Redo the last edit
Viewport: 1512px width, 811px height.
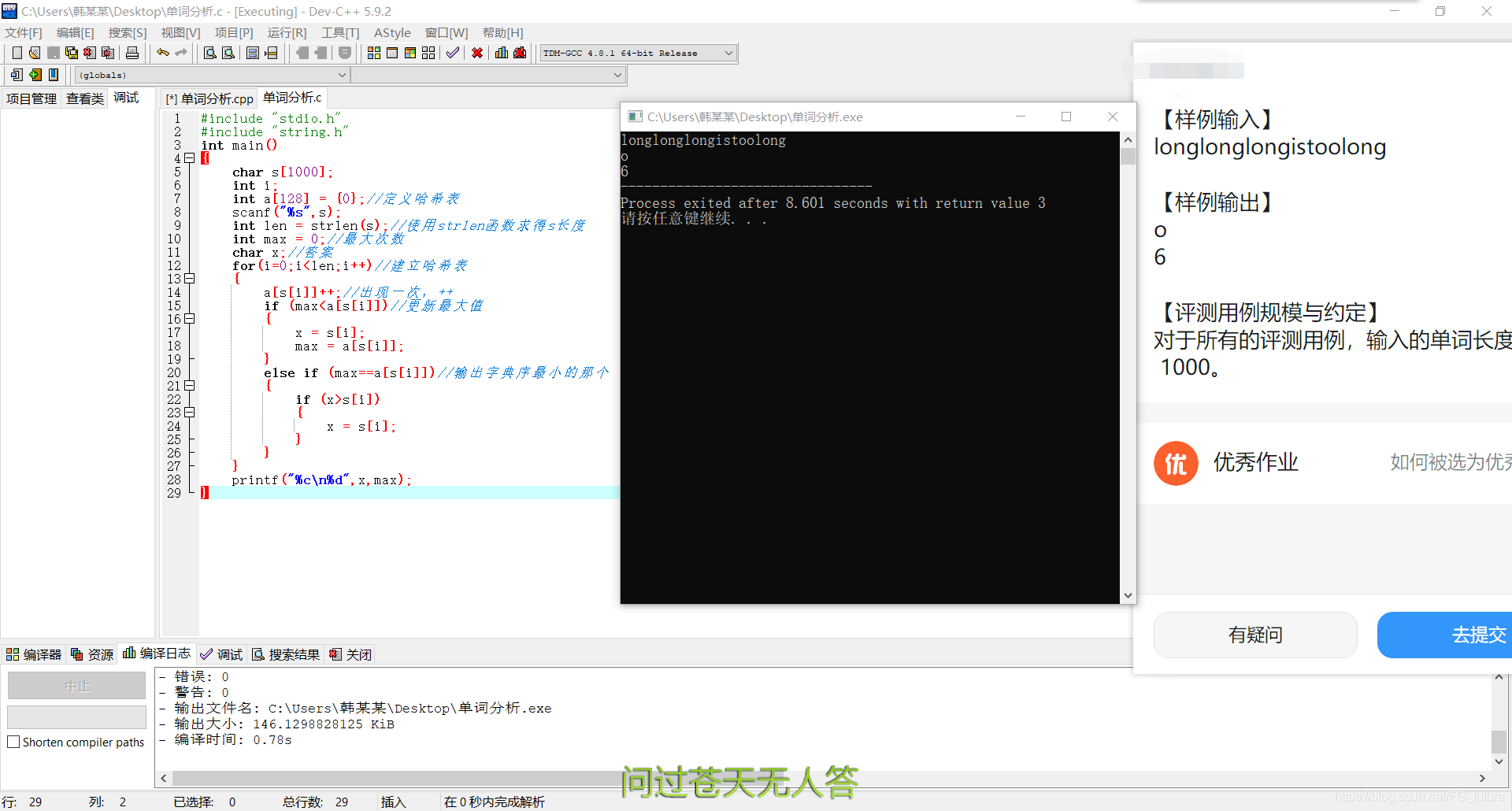click(181, 53)
